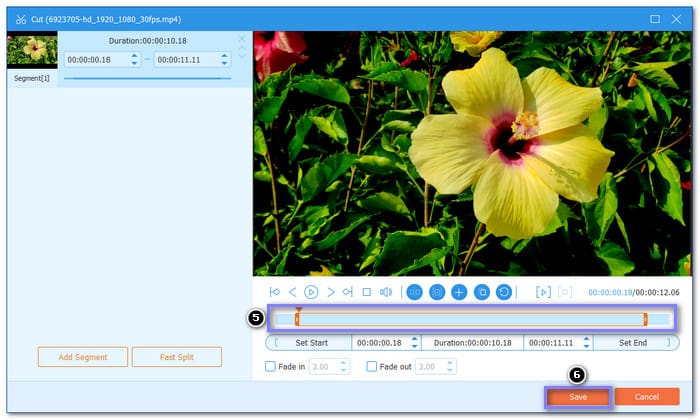Click the play-segment bracket icon

(x=543, y=292)
